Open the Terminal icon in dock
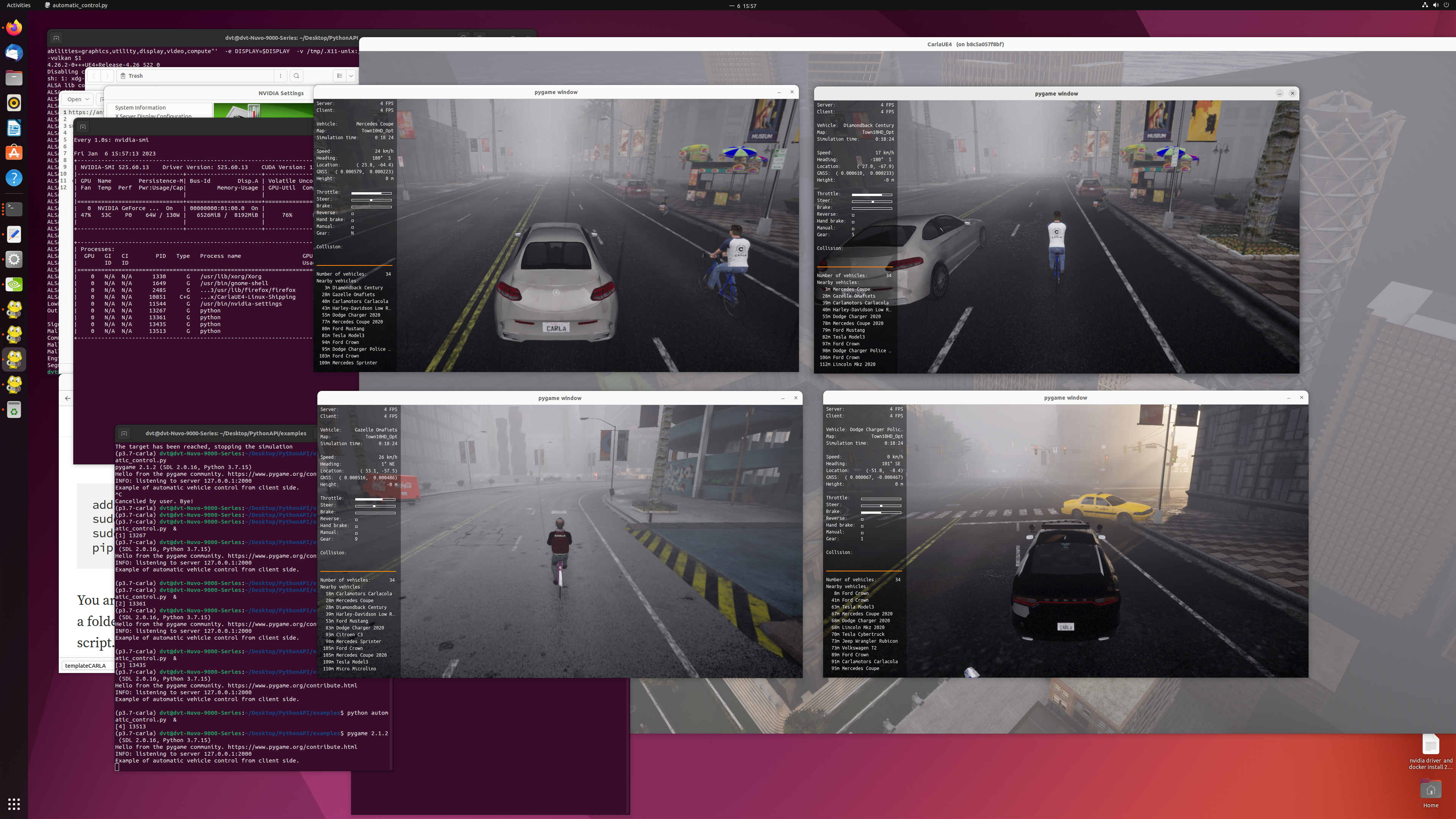Viewport: 1456px width, 819px height. [x=14, y=209]
